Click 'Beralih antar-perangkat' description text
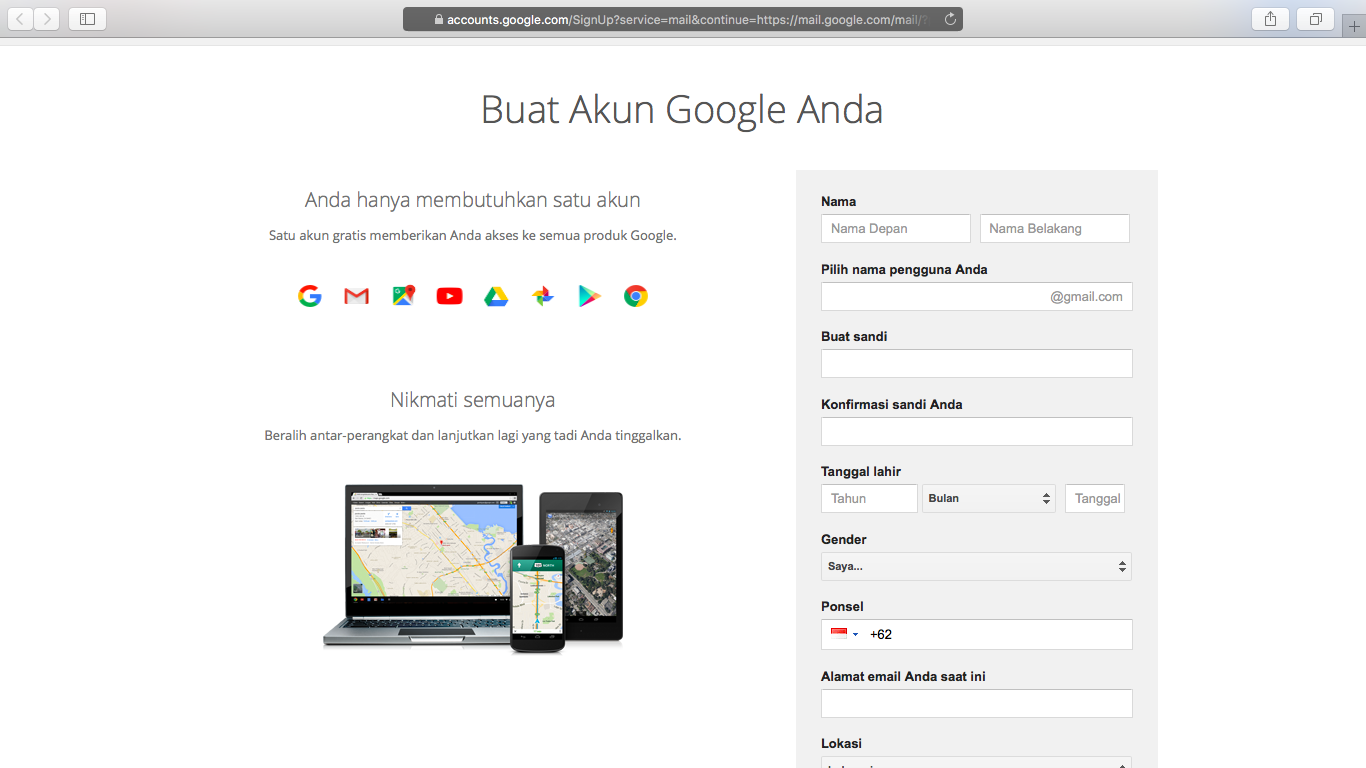Screen dimensions: 1366x768 [473, 436]
